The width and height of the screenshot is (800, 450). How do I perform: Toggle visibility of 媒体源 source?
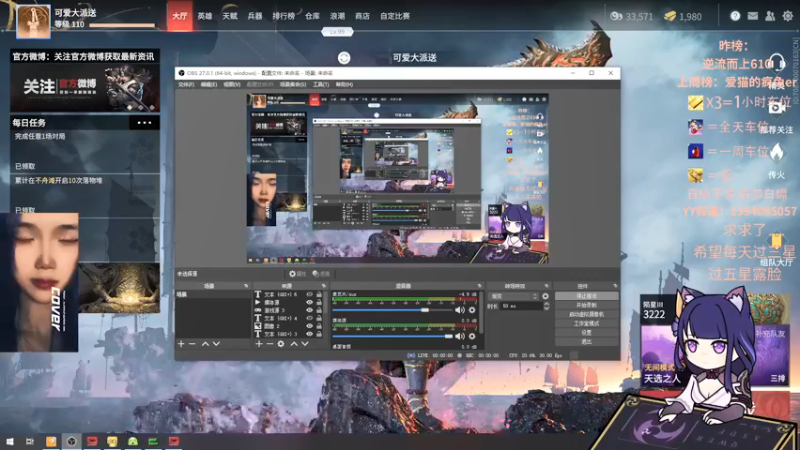pos(309,303)
